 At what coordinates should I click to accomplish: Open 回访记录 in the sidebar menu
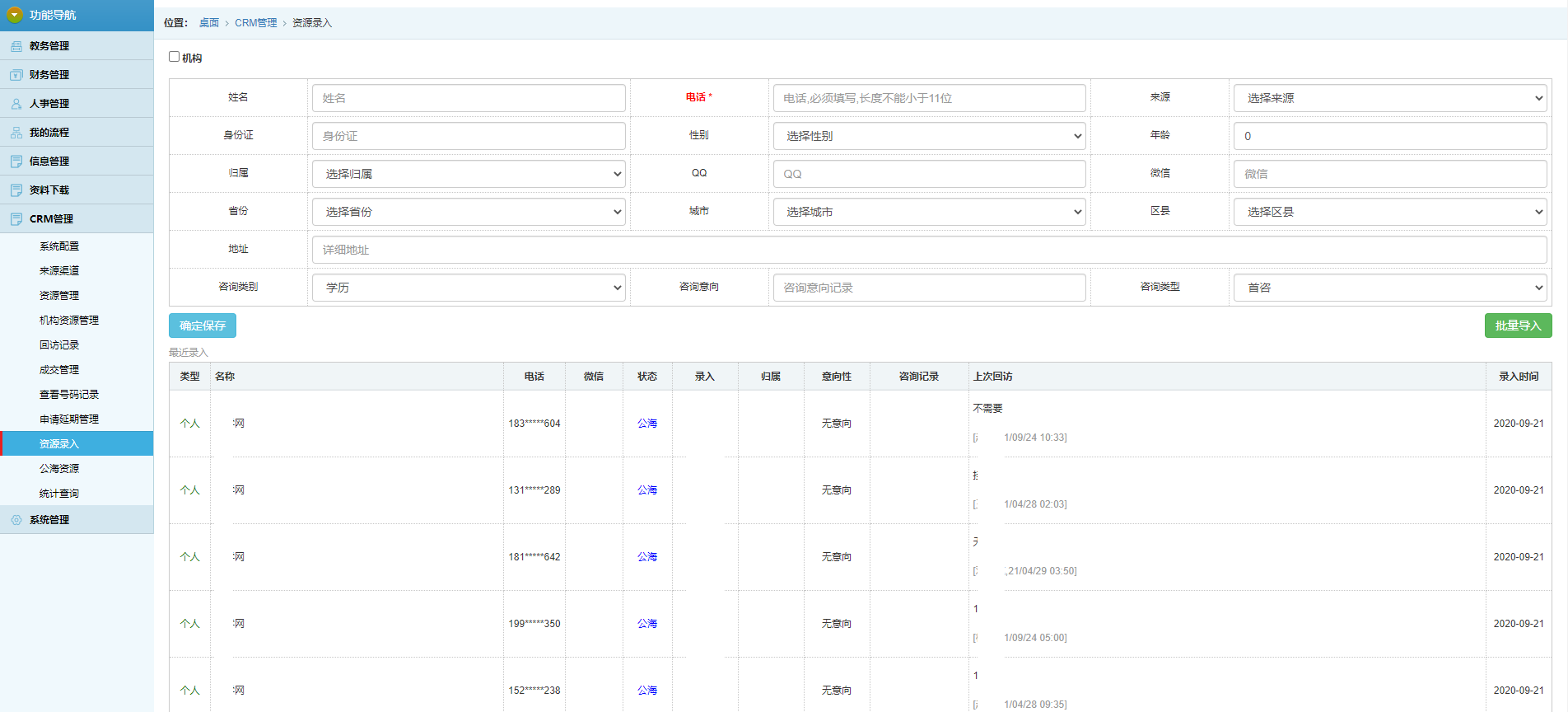click(59, 345)
